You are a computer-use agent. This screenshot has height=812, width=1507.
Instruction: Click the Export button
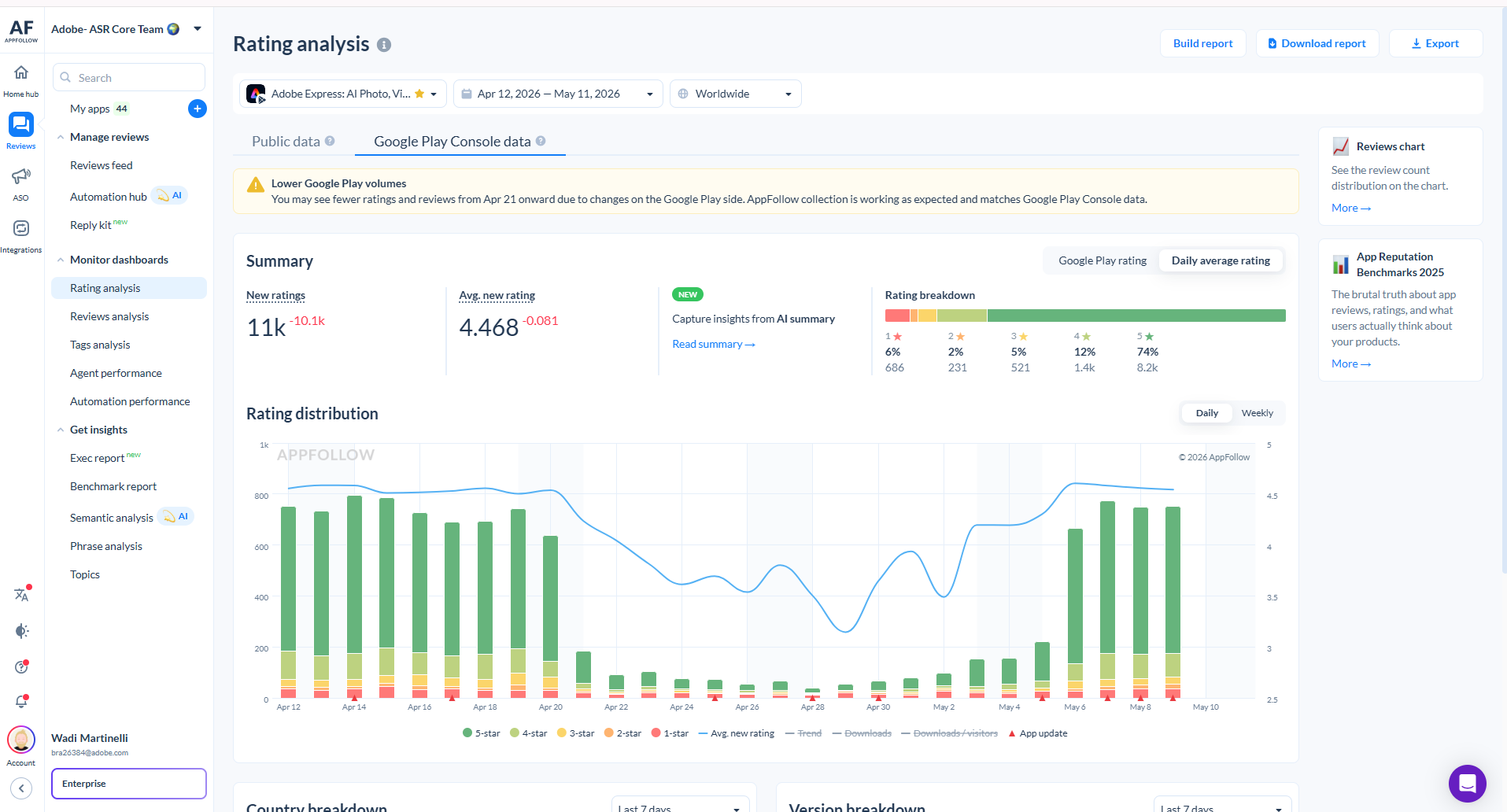[1435, 43]
